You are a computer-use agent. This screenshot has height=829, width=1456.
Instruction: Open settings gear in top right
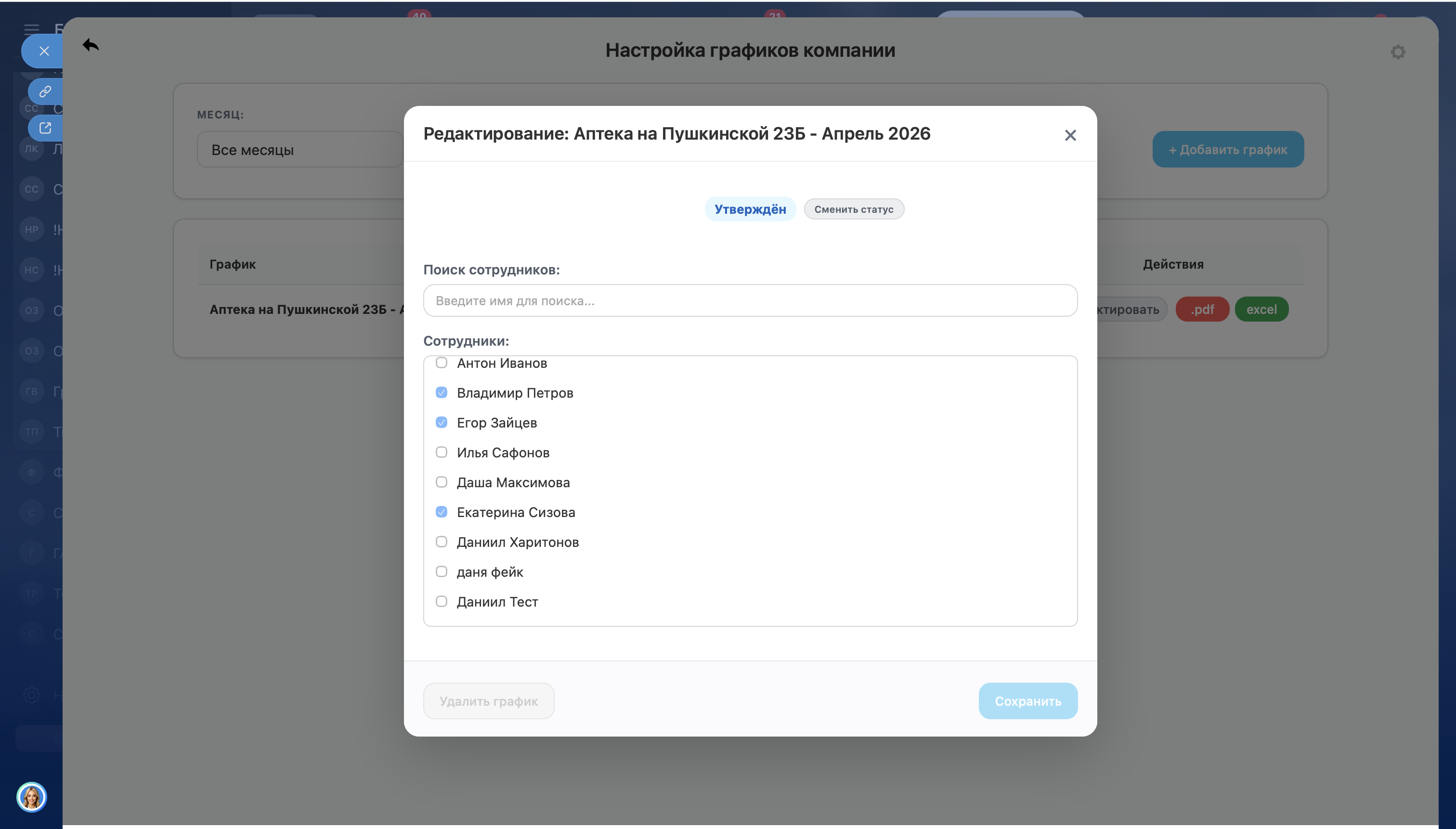coord(1398,52)
